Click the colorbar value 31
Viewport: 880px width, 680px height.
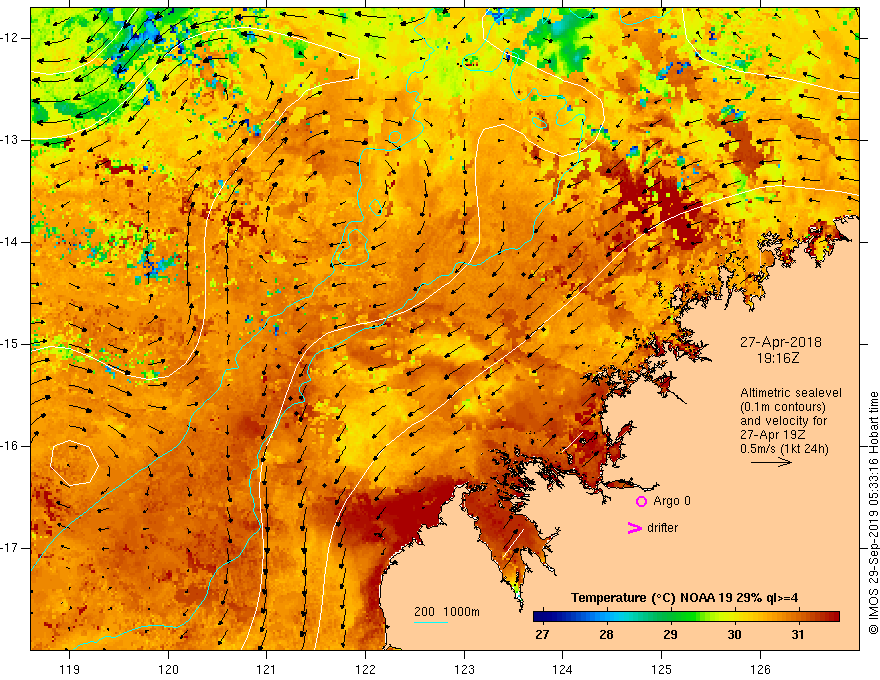(x=798, y=635)
